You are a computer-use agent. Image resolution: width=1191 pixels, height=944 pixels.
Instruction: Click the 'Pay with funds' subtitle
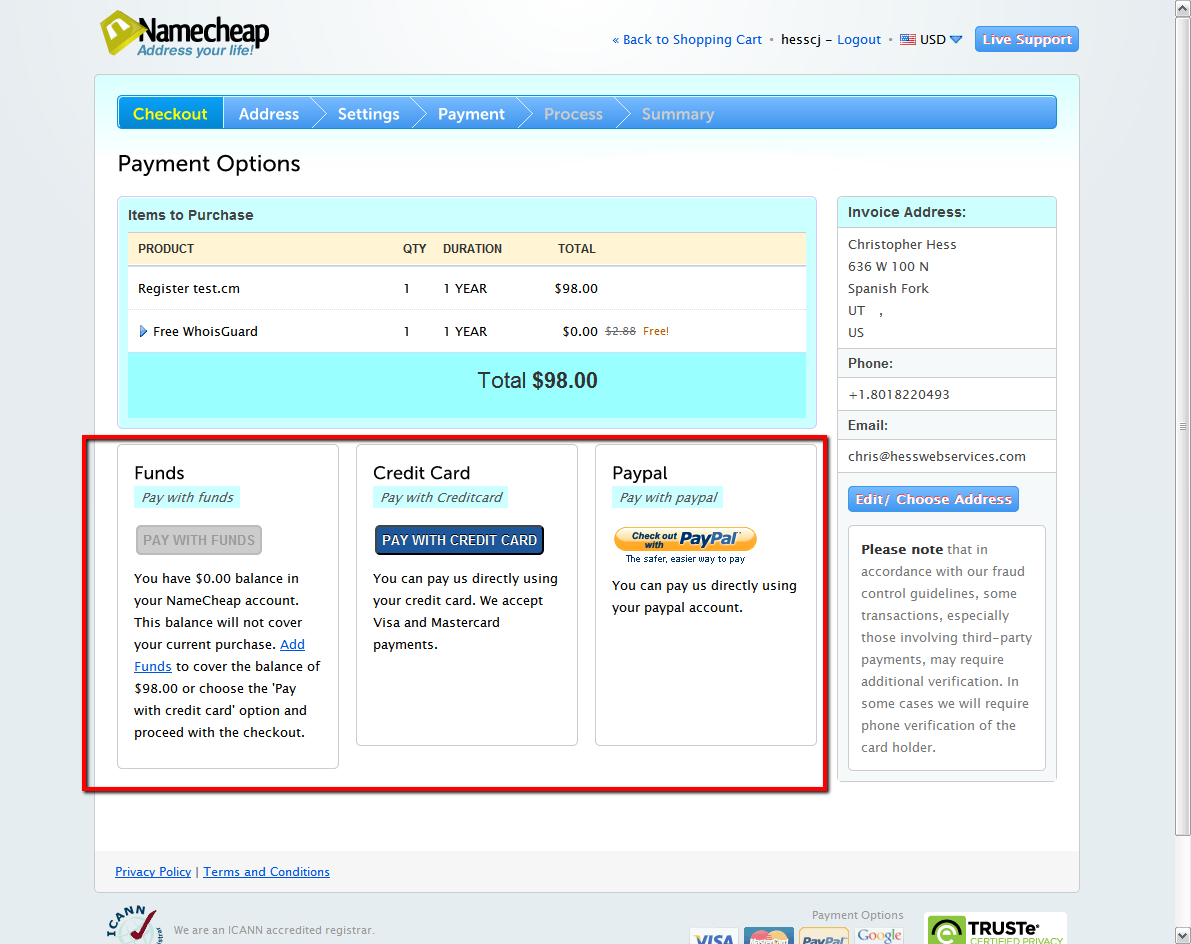tap(188, 497)
